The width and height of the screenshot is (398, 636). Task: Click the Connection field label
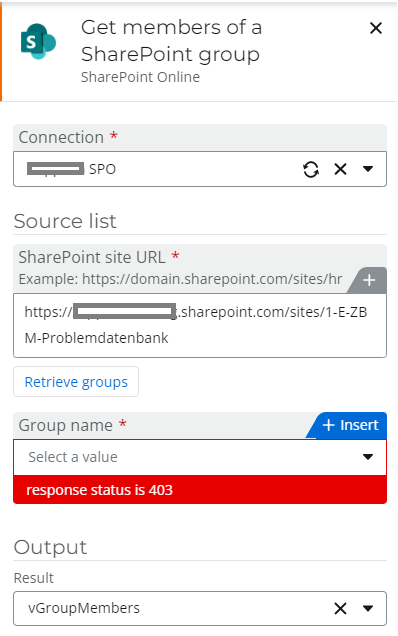[61, 137]
